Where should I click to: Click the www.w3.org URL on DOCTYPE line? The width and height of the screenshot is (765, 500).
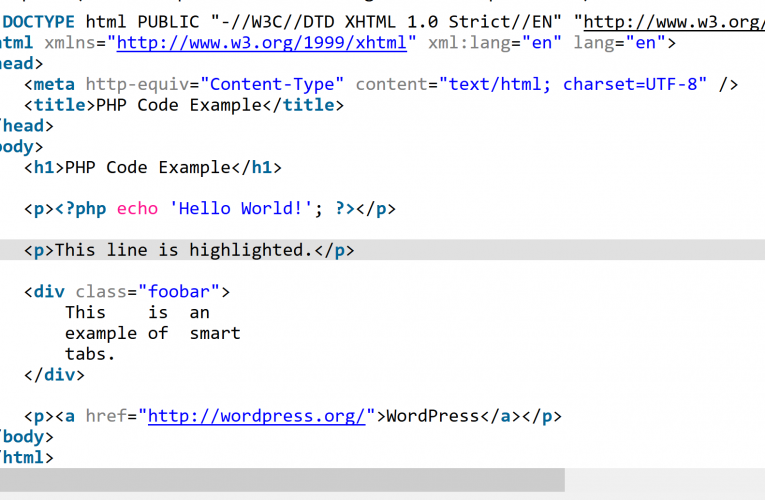tap(673, 21)
